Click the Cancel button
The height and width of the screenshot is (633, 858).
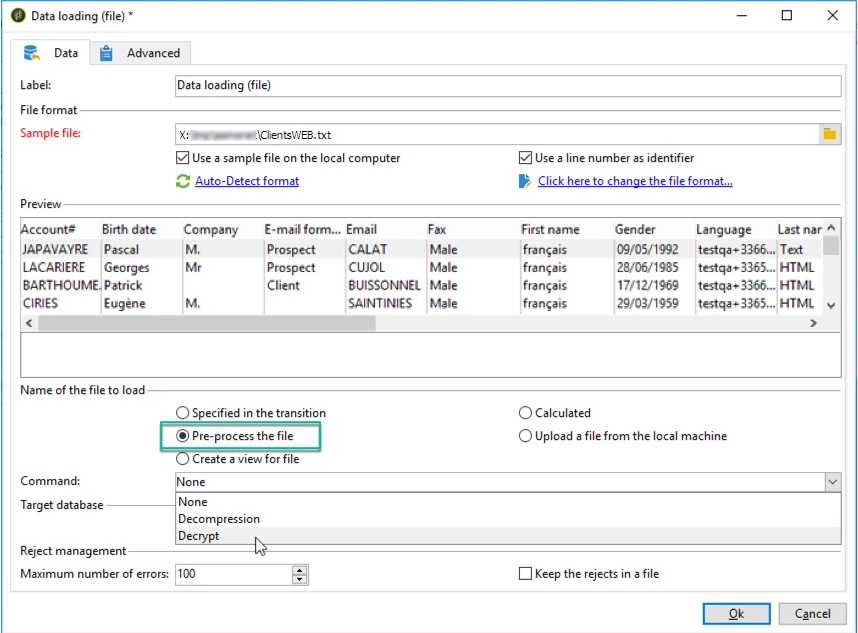813,614
